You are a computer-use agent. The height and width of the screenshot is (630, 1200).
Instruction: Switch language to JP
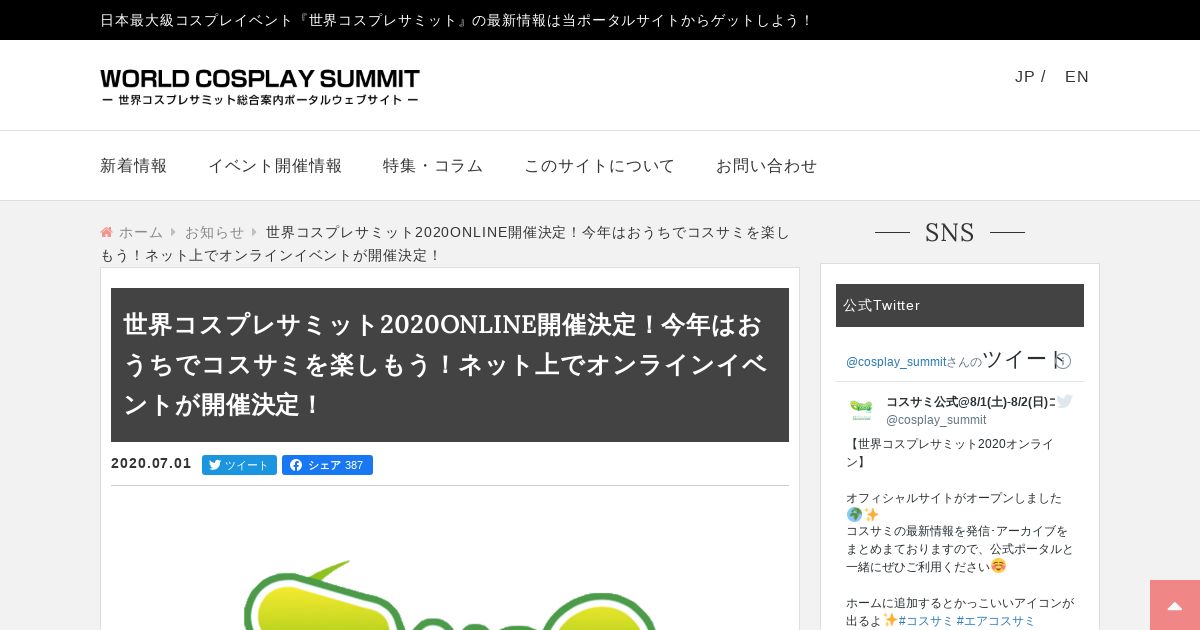[x=1025, y=77]
